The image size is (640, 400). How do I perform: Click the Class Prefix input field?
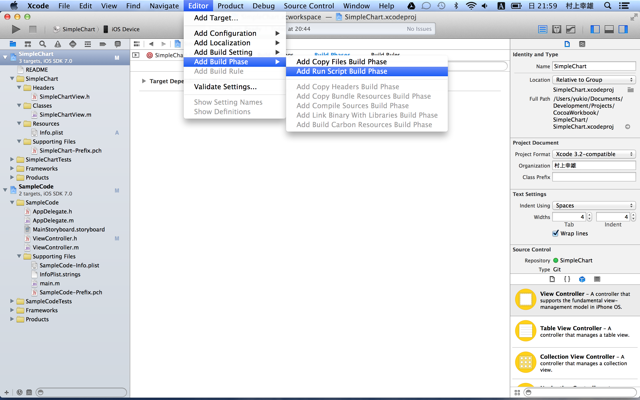click(594, 177)
